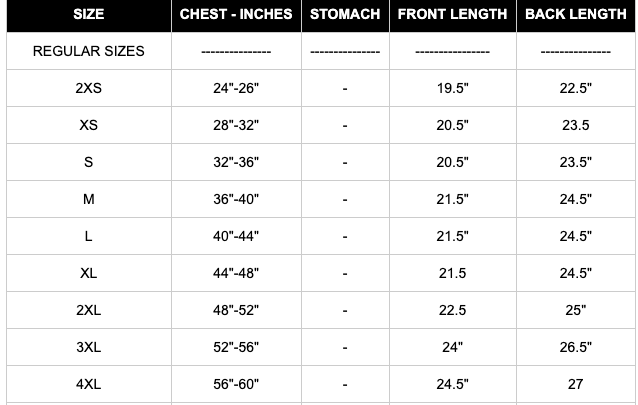Select the 24" front length for 3XL
This screenshot has height=405, width=638.
452,347
